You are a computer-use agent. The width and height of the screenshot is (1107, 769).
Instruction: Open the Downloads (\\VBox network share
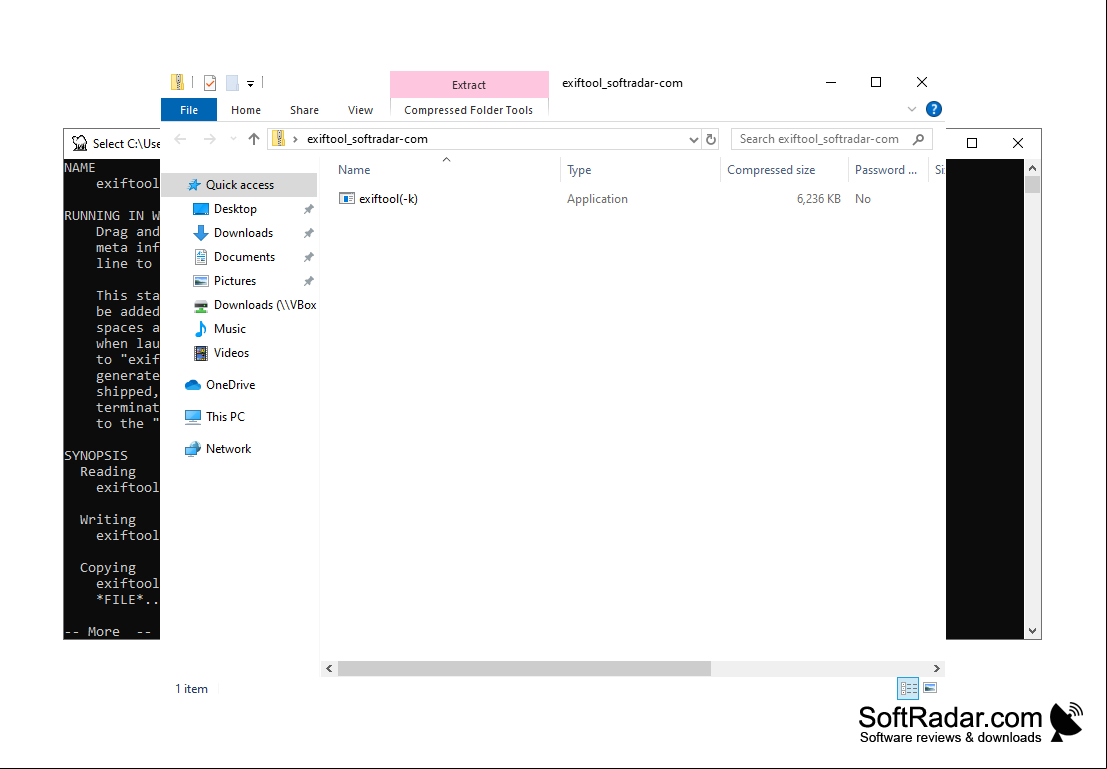click(265, 305)
